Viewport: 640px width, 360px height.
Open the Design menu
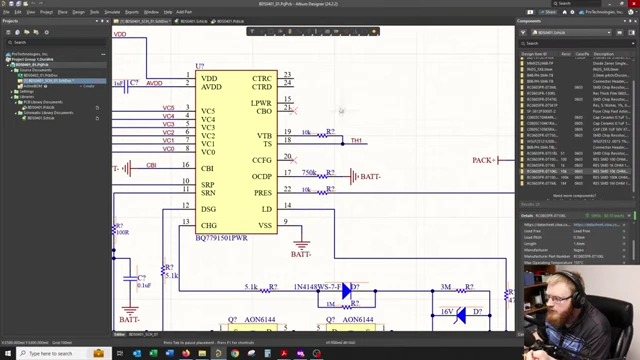pyautogui.click(x=78, y=12)
